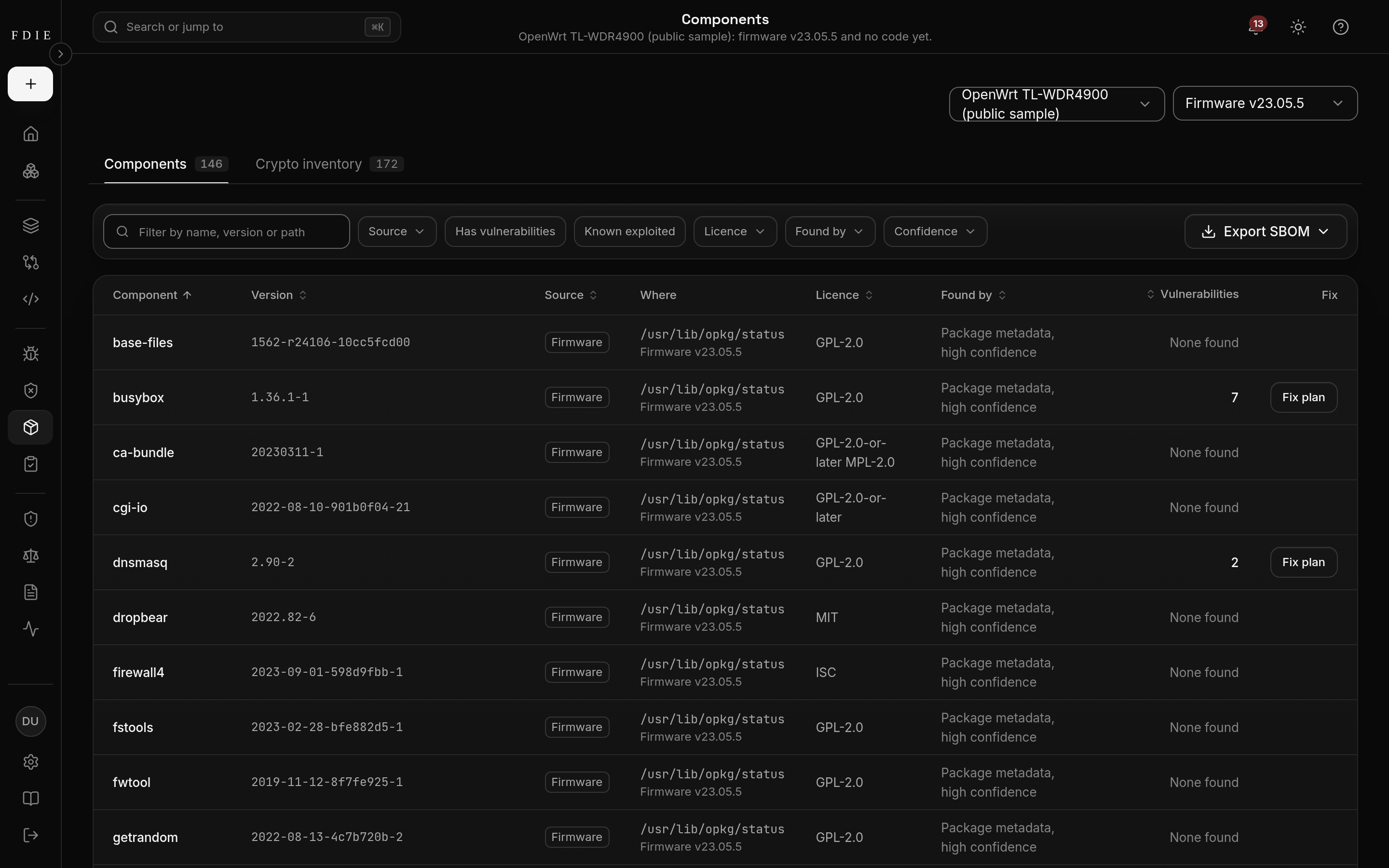Open the home icon in sidebar
This screenshot has height=868, width=1389.
click(30, 134)
